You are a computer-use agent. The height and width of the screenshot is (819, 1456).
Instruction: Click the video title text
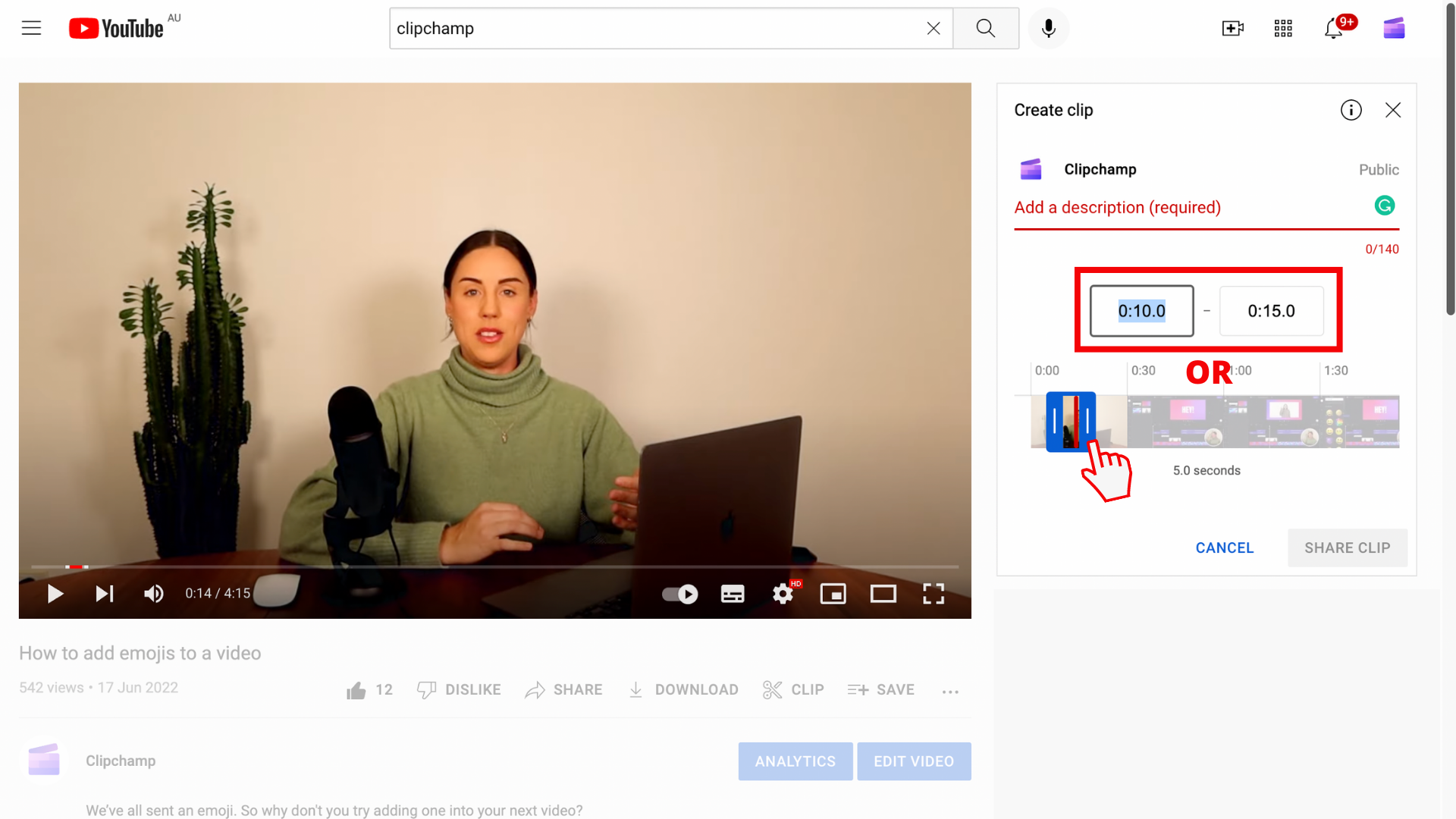coord(140,653)
